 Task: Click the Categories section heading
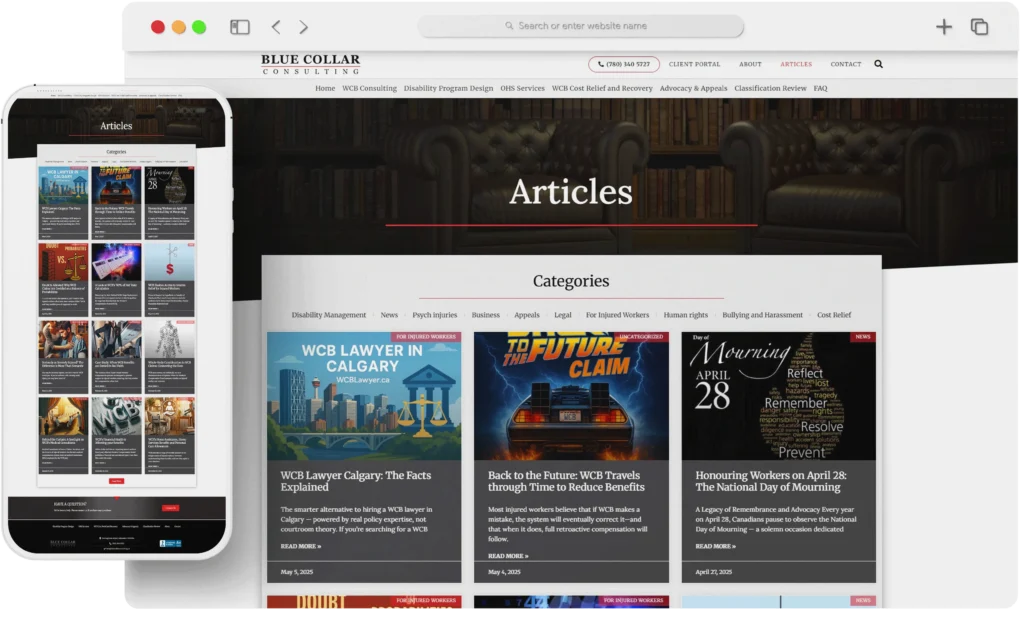pyautogui.click(x=571, y=281)
